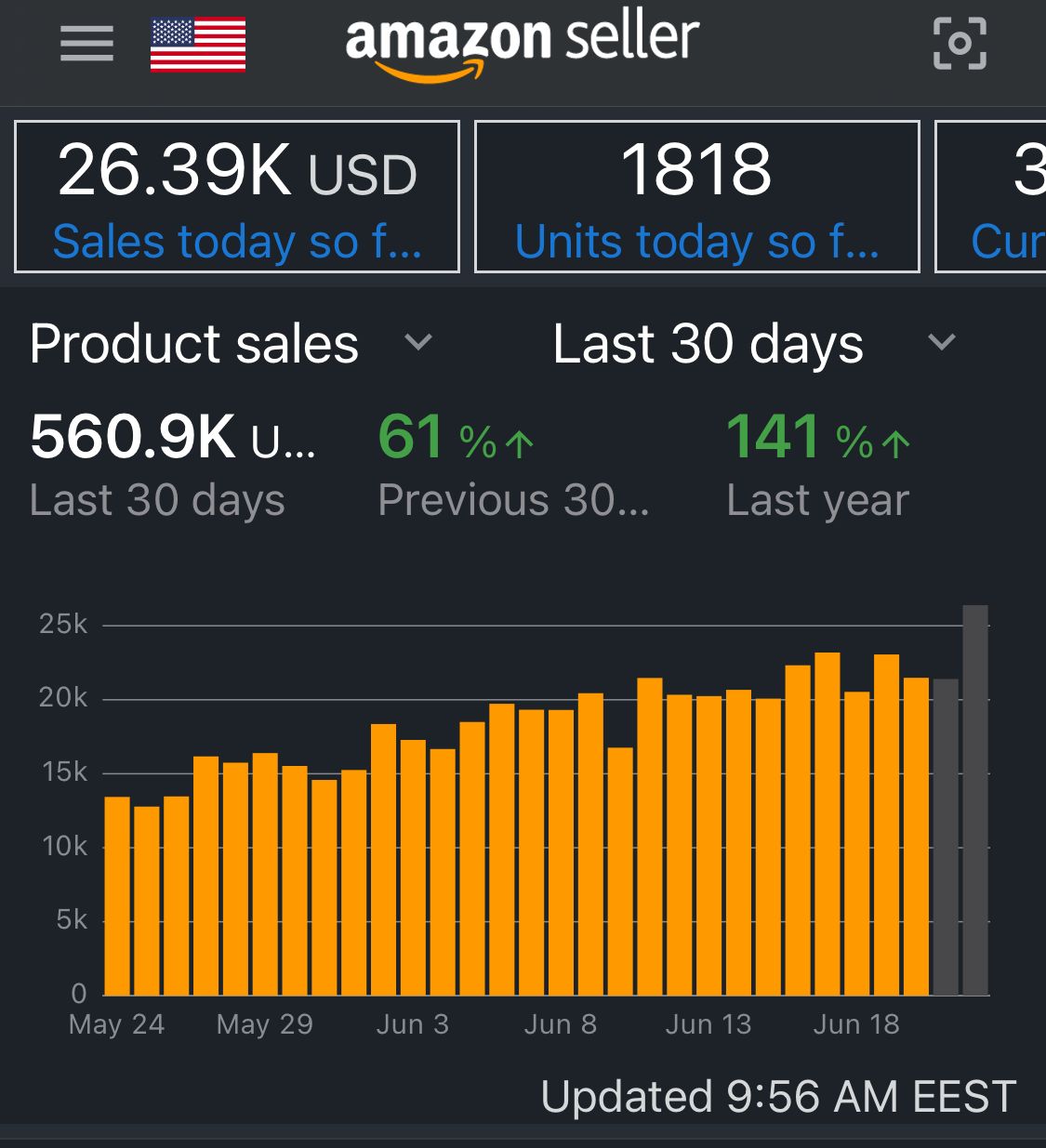This screenshot has width=1046, height=1148.
Task: Open the hamburger navigation menu
Action: pyautogui.click(x=86, y=44)
